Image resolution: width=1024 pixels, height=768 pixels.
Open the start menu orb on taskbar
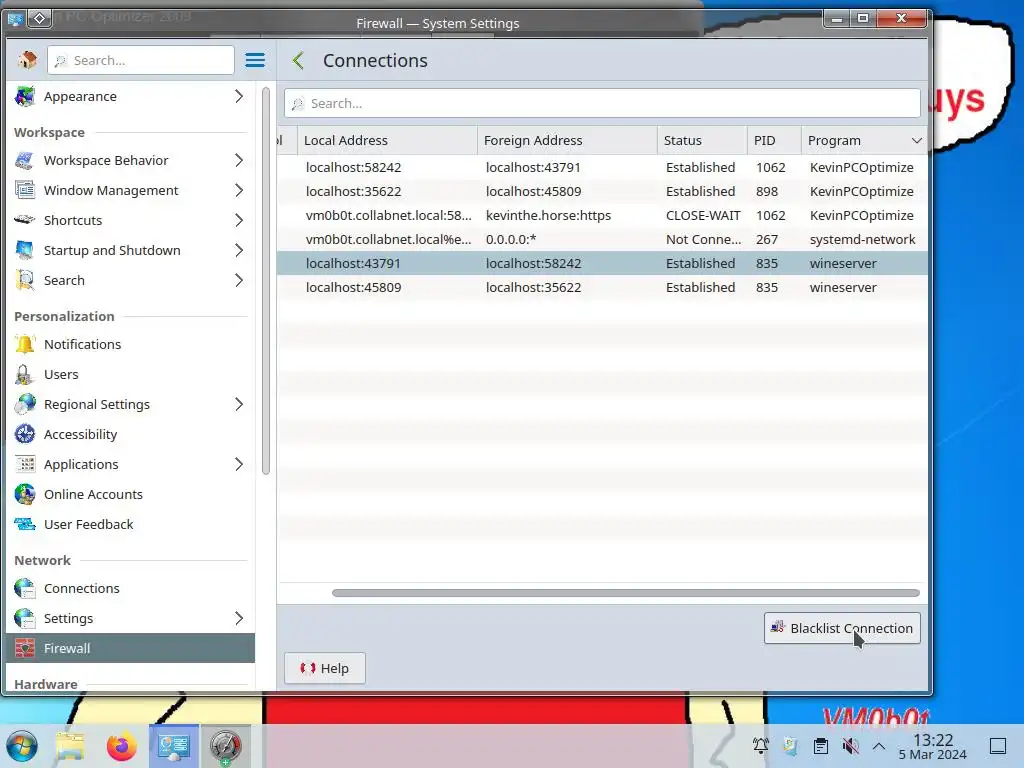pyautogui.click(x=22, y=746)
